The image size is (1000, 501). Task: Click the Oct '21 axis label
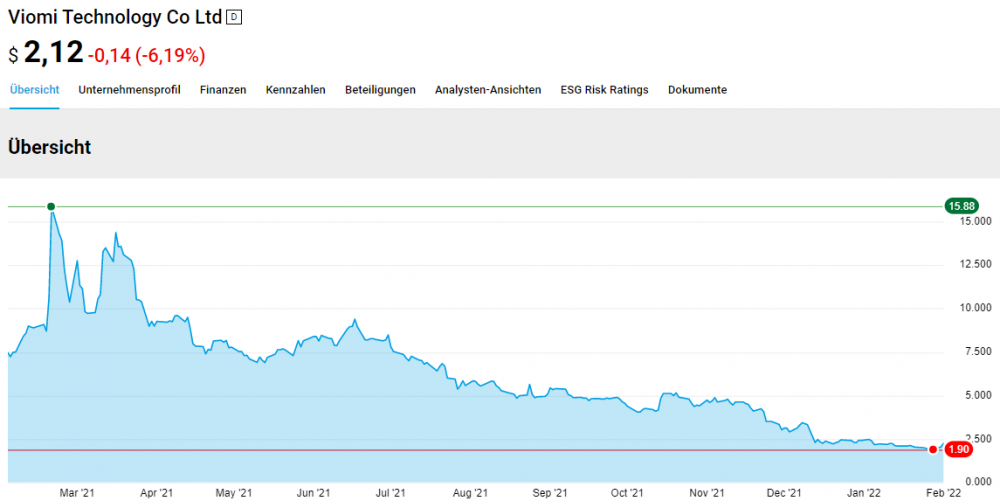627,493
